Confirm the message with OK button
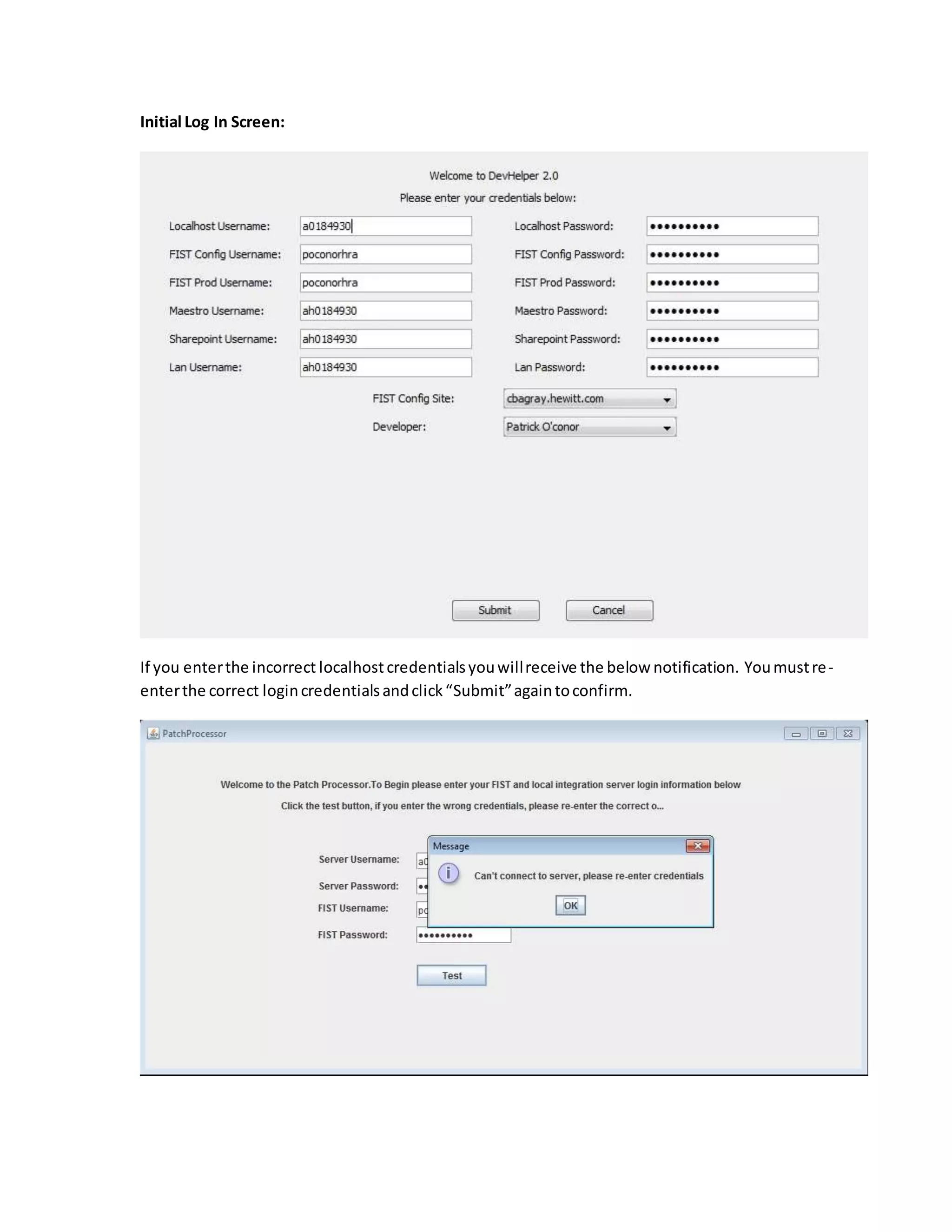952x1232 pixels. (x=570, y=905)
